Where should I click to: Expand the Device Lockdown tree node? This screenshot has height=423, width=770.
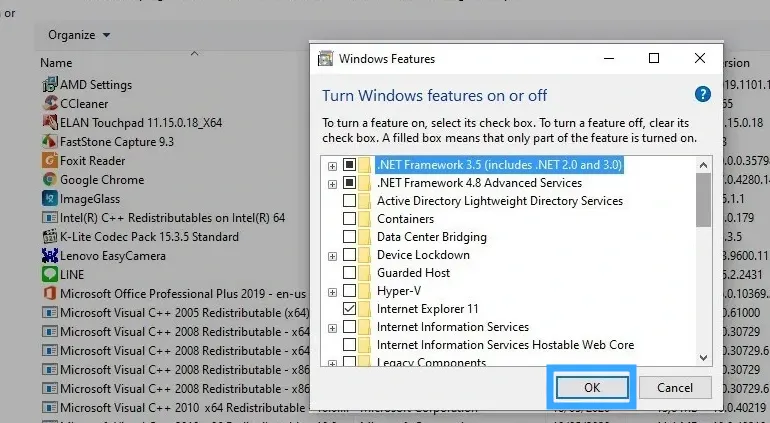[332, 256]
